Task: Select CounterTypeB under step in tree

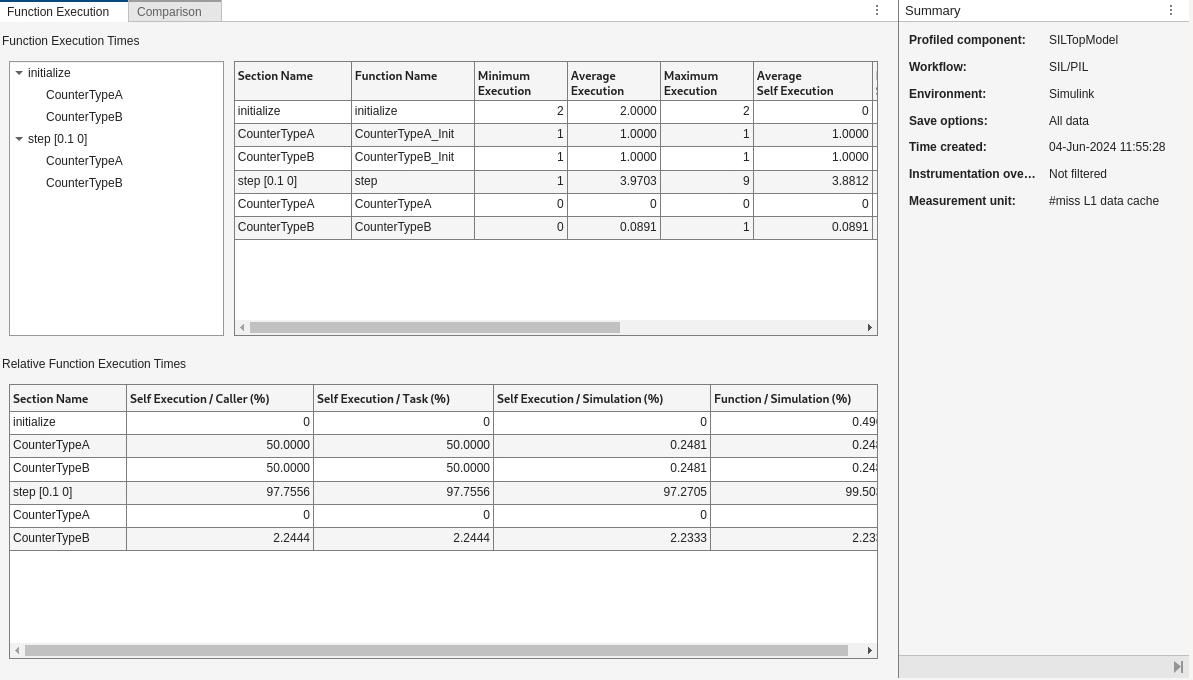Action: (84, 183)
